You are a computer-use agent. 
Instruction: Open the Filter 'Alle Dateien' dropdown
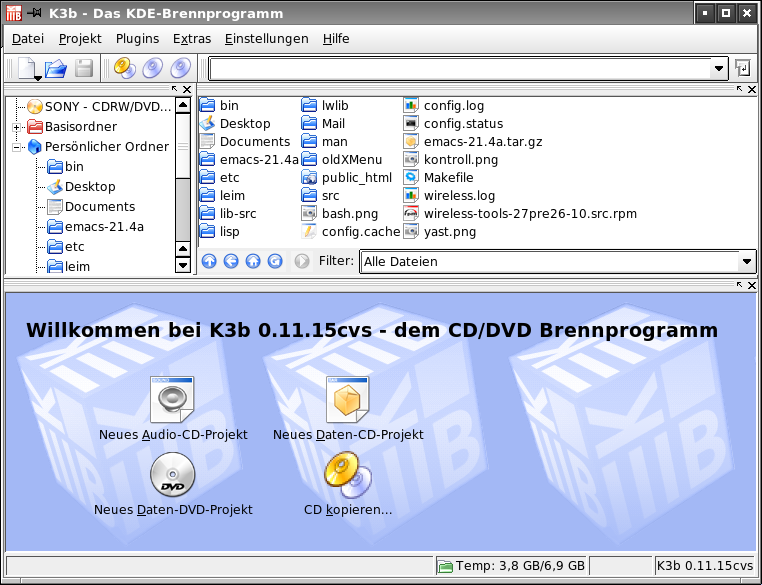pyautogui.click(x=747, y=261)
